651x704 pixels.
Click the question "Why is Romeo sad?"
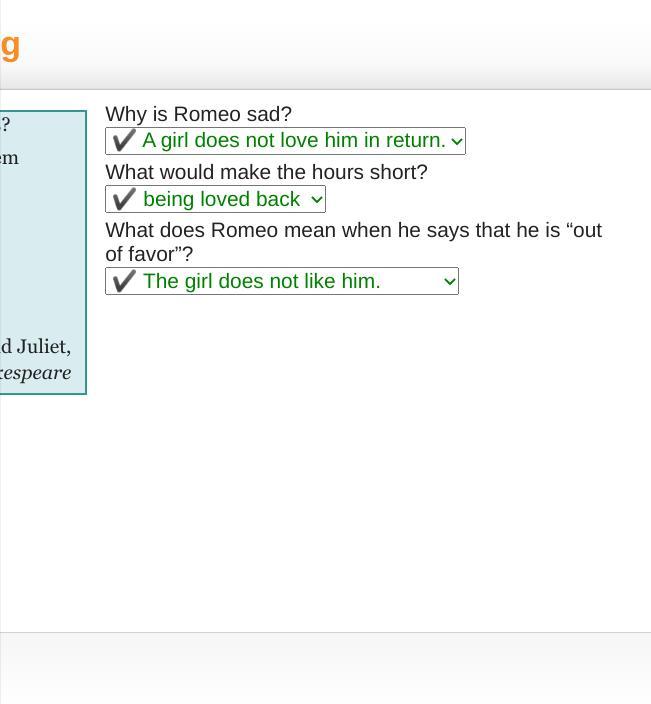tap(198, 114)
